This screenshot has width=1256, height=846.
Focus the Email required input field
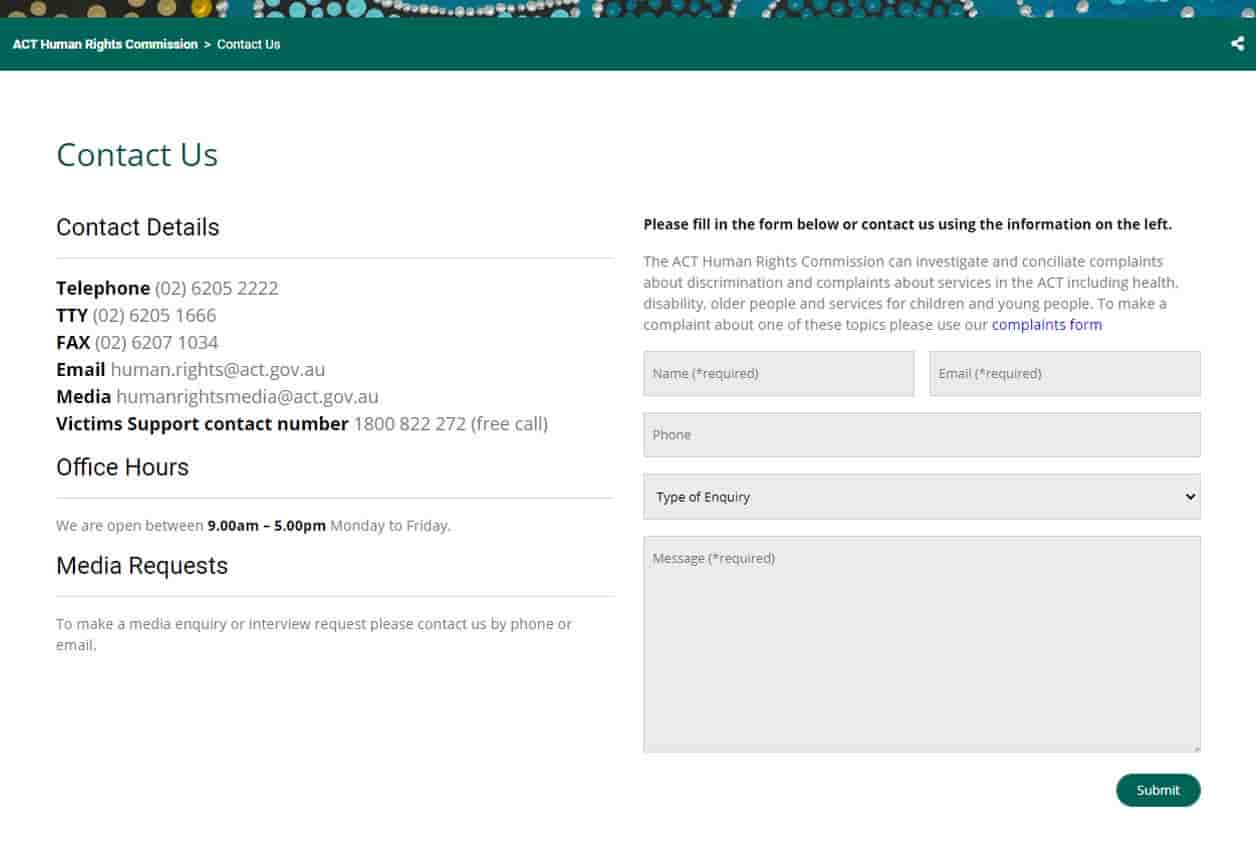1065,373
